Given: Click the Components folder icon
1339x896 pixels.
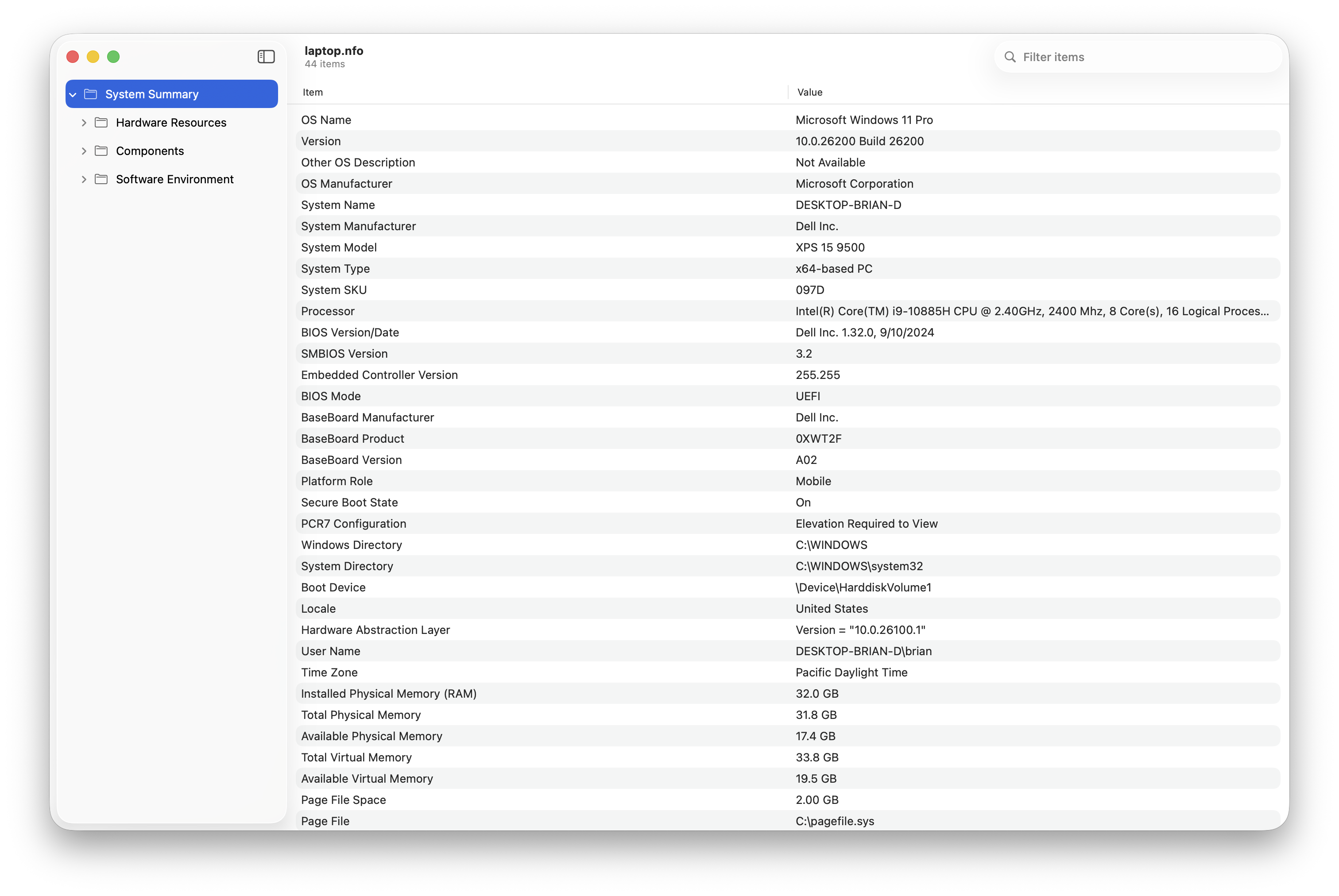Looking at the screenshot, I should pyautogui.click(x=101, y=151).
